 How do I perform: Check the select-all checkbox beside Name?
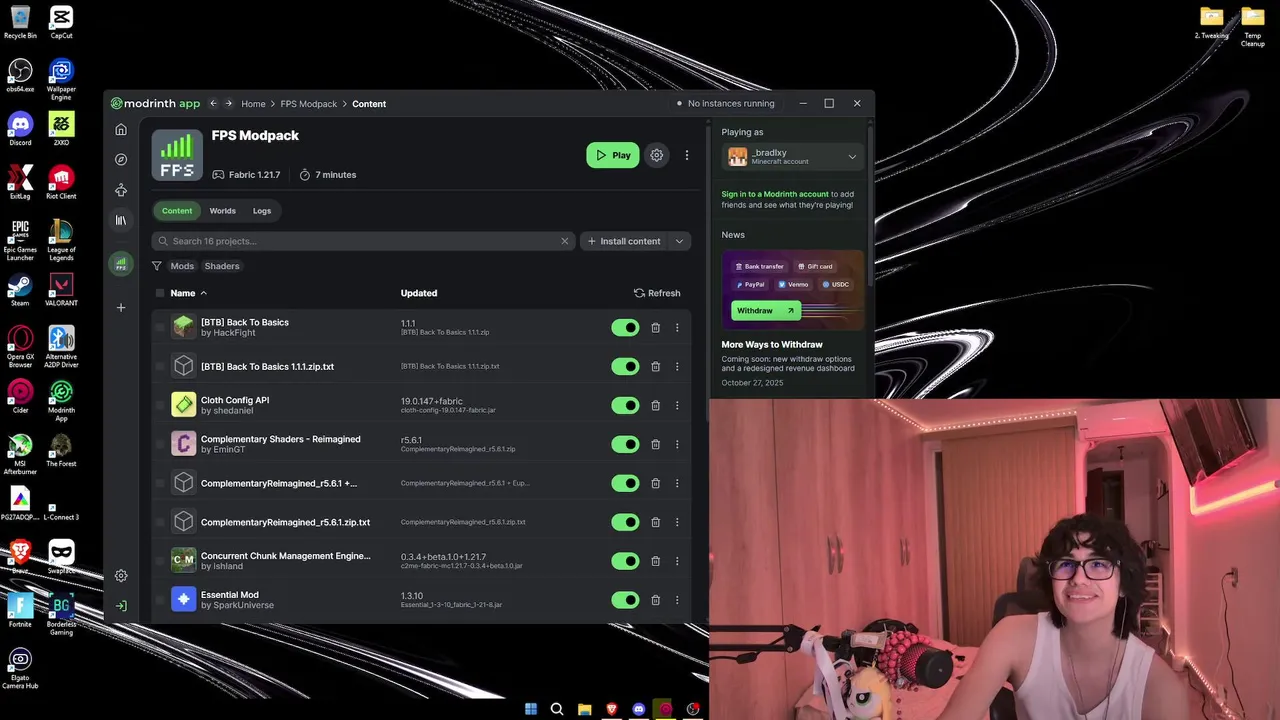160,293
